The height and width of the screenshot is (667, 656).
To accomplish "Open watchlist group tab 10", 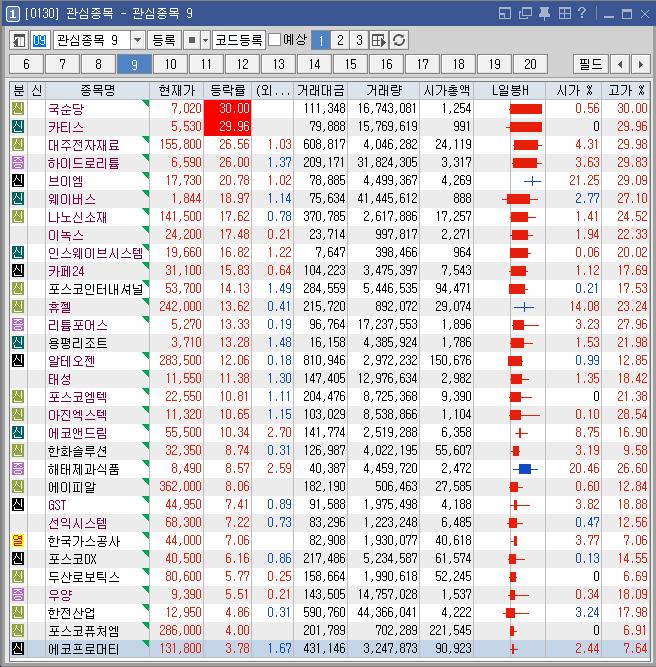I will tap(171, 64).
